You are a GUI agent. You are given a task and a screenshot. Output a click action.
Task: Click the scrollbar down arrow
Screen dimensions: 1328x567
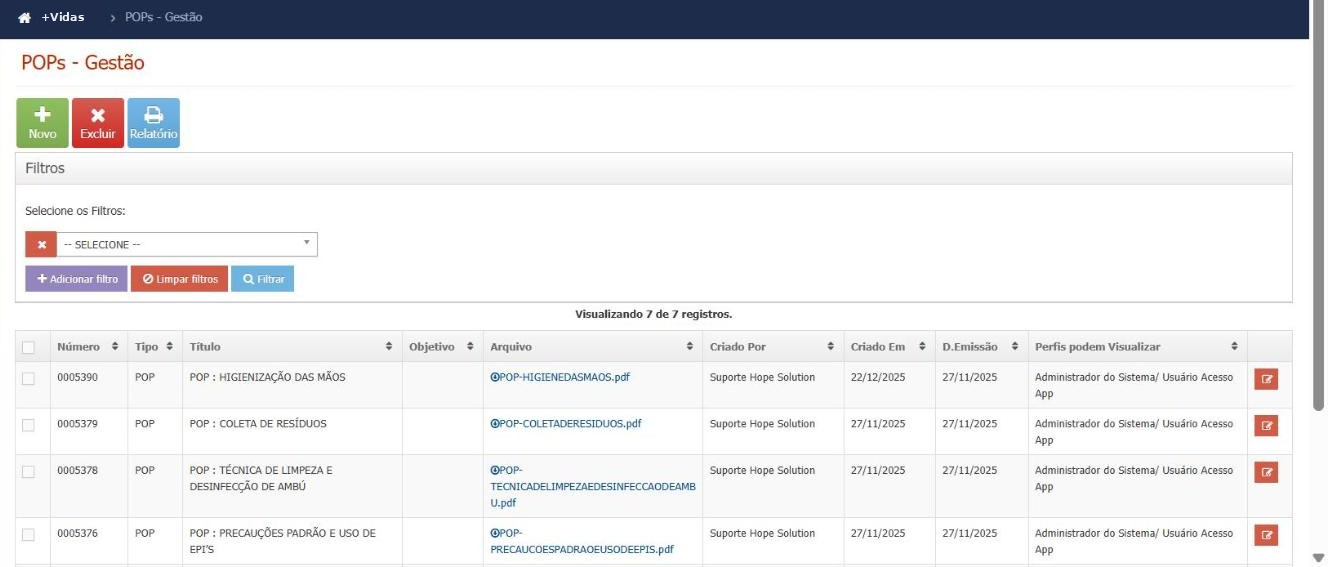click(x=1319, y=558)
